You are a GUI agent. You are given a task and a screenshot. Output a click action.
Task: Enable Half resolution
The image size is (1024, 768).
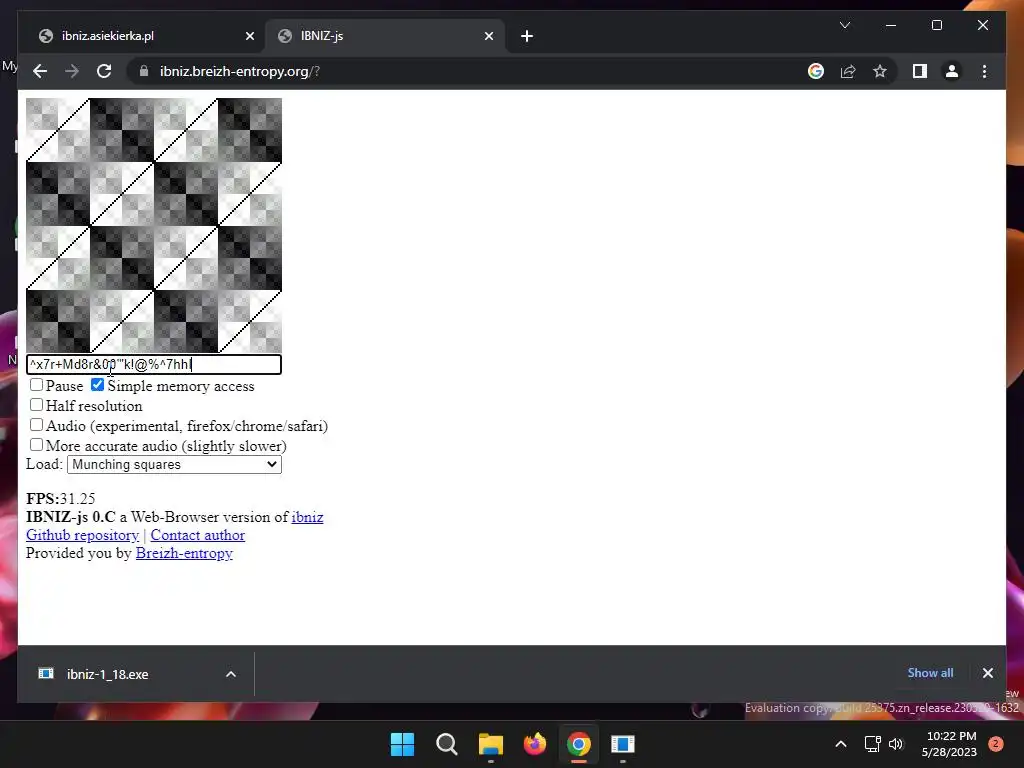[x=37, y=406]
